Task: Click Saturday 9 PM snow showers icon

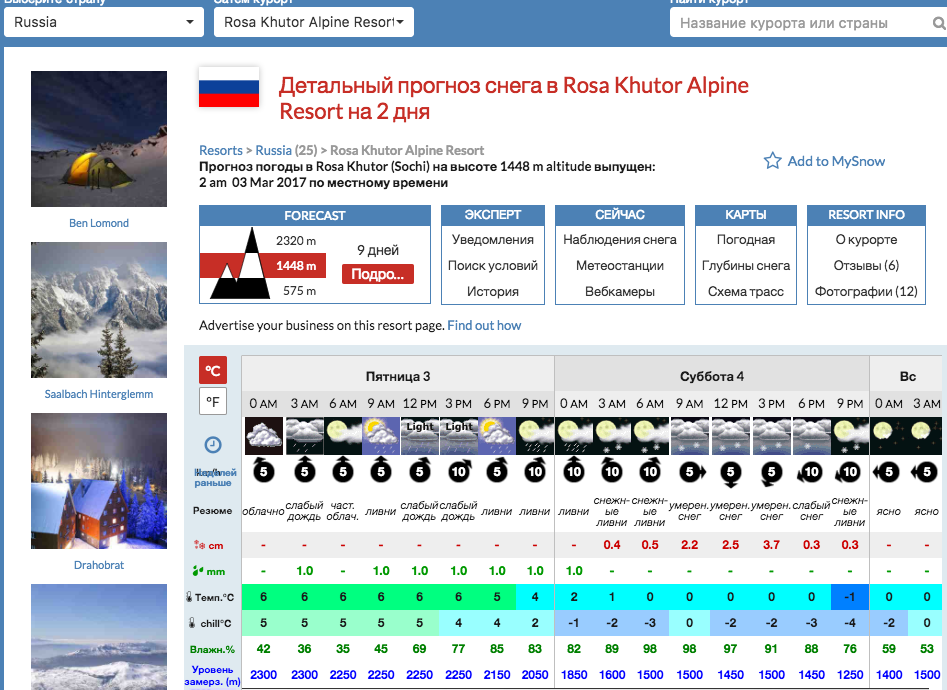Action: pos(850,436)
